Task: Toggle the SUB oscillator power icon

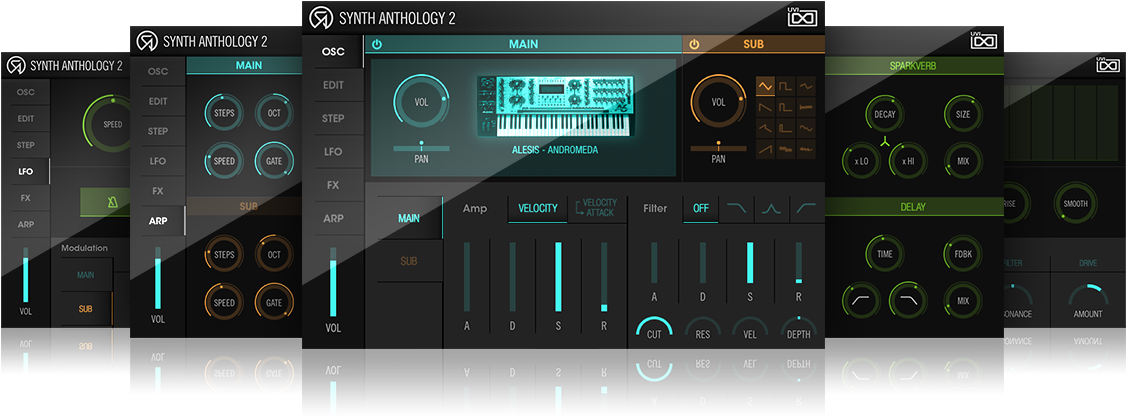Action: [694, 44]
